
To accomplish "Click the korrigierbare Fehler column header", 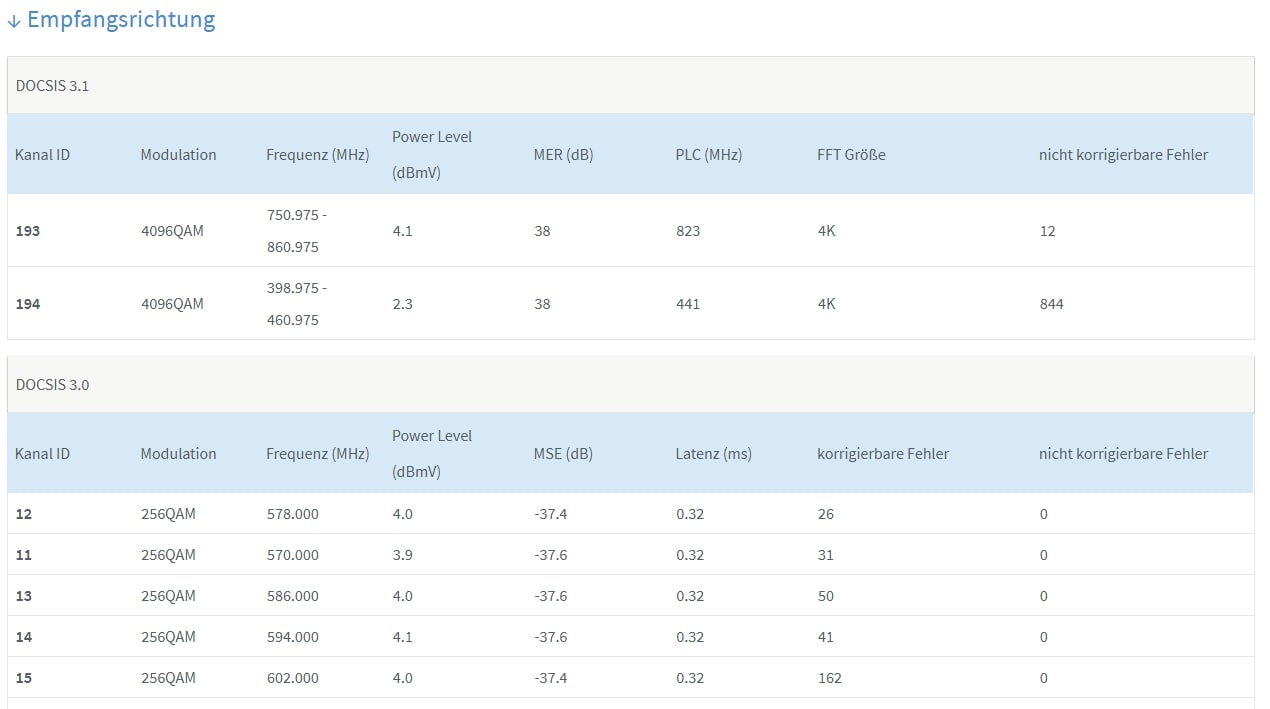I will (882, 454).
